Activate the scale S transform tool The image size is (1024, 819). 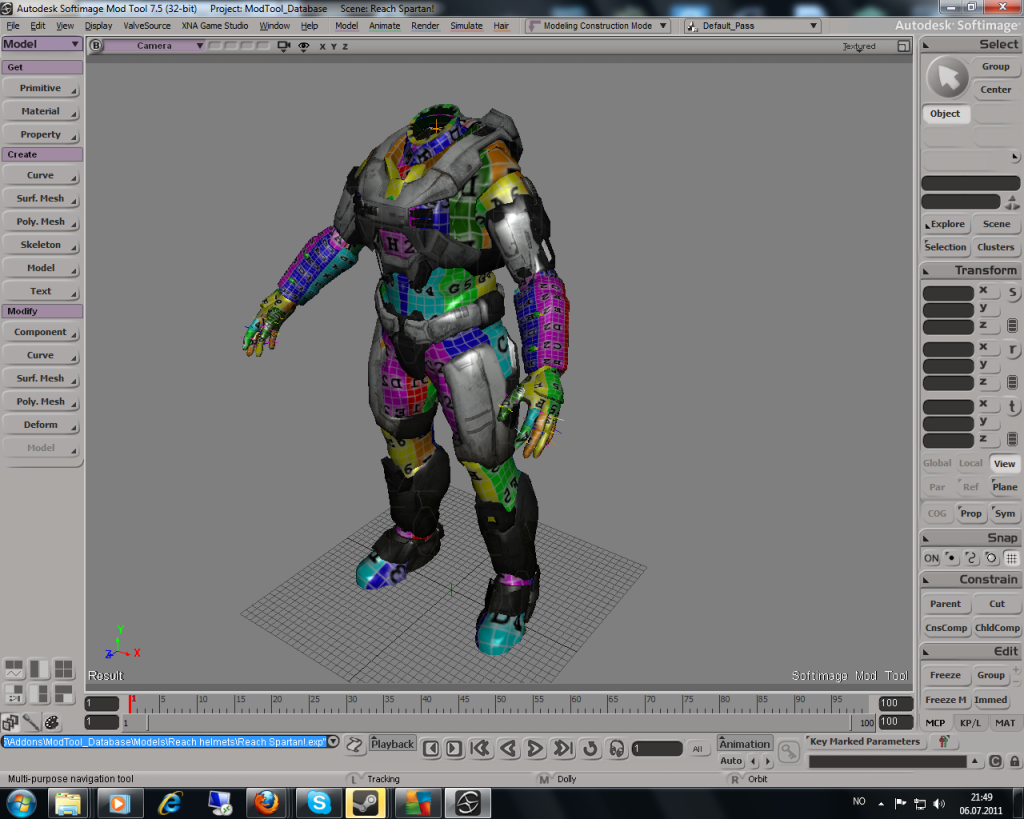click(x=1012, y=292)
